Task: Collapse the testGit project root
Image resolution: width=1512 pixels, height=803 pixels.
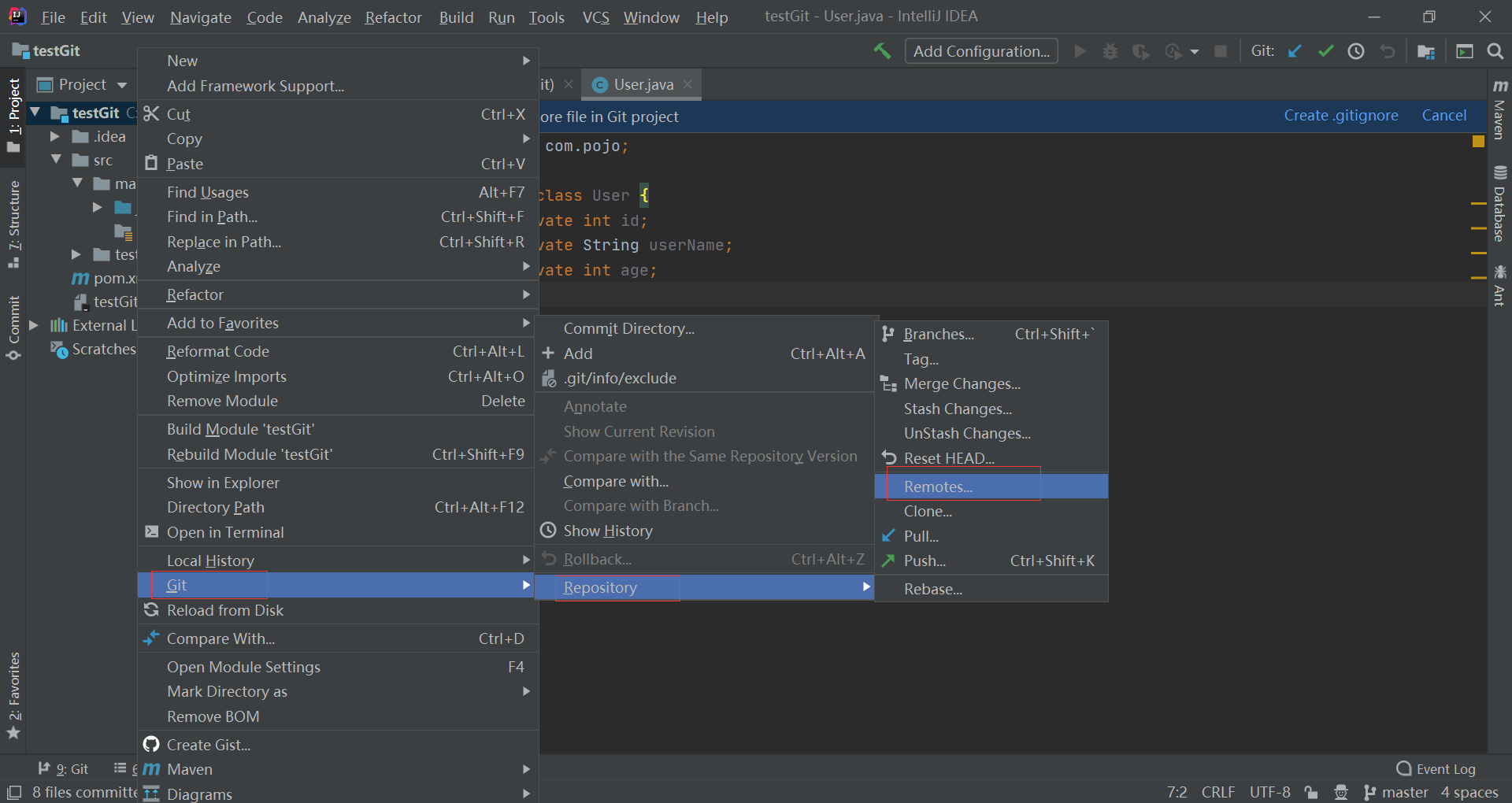Action: tap(35, 113)
